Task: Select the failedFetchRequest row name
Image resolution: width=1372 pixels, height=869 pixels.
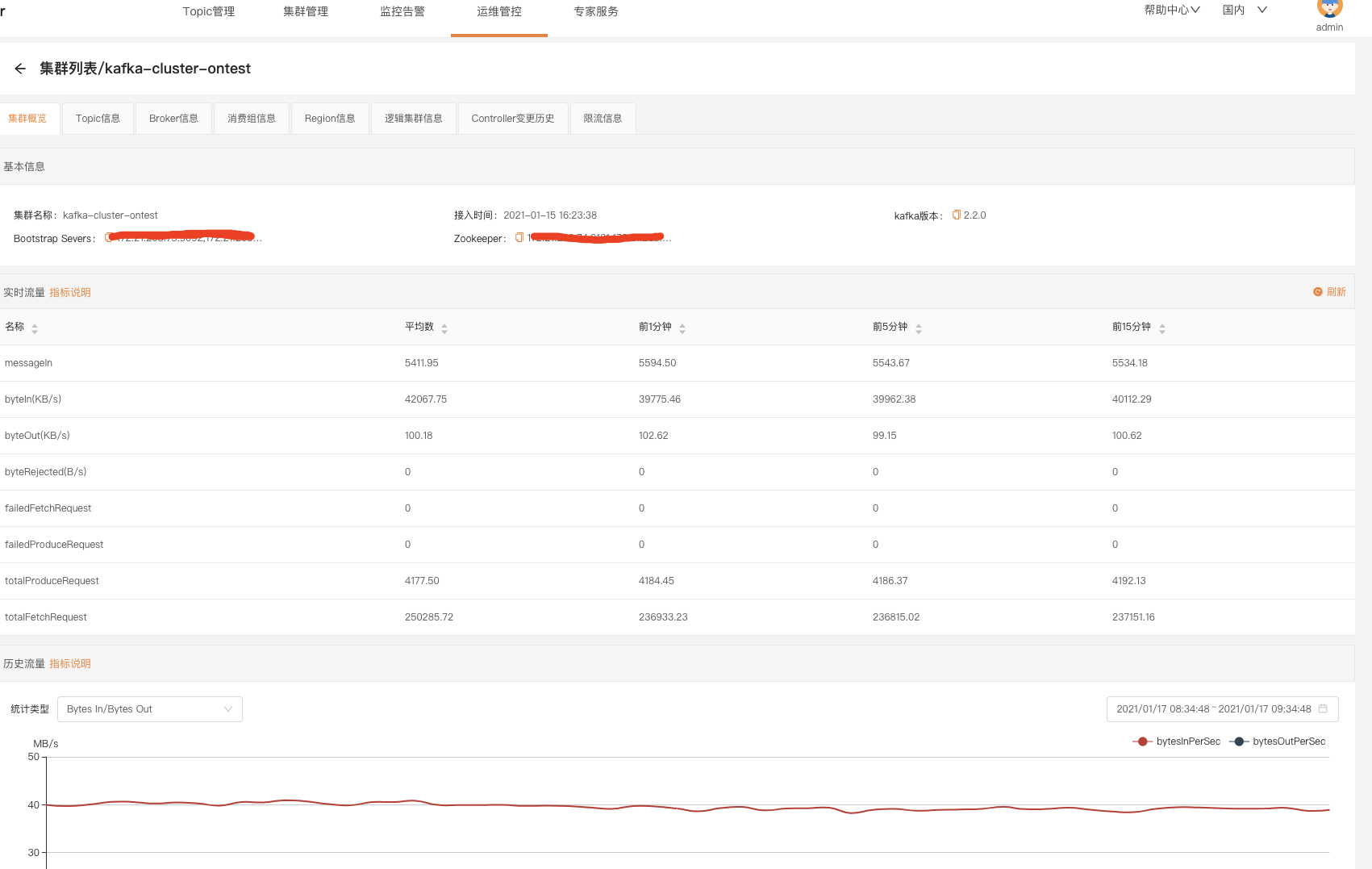Action: [x=48, y=508]
